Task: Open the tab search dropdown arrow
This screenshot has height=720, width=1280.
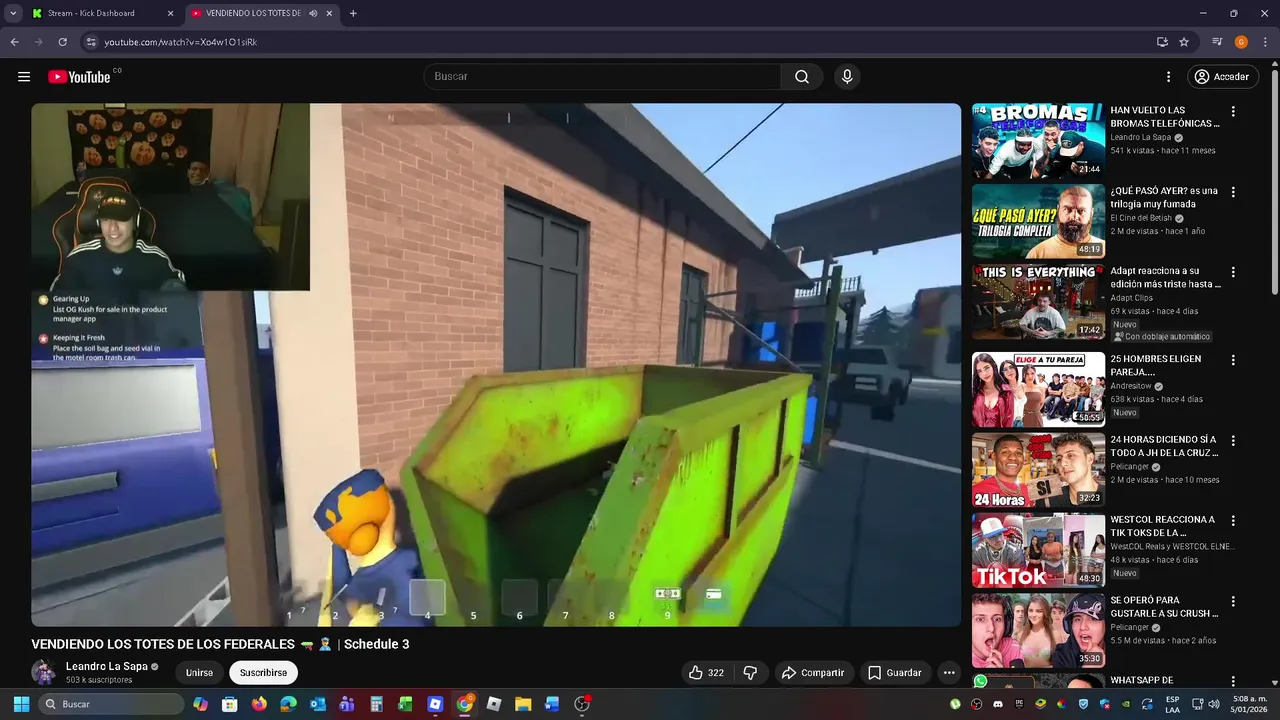Action: [x=13, y=13]
